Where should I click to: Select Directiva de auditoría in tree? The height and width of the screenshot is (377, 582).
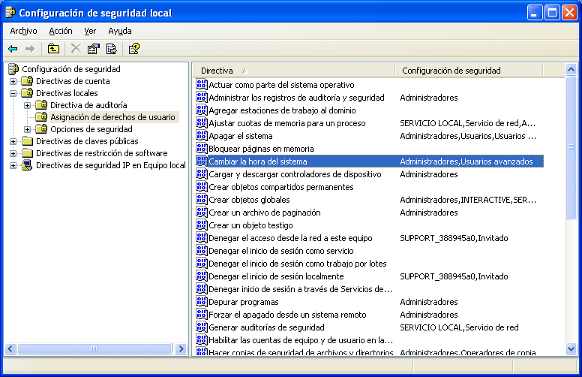pyautogui.click(x=89, y=105)
